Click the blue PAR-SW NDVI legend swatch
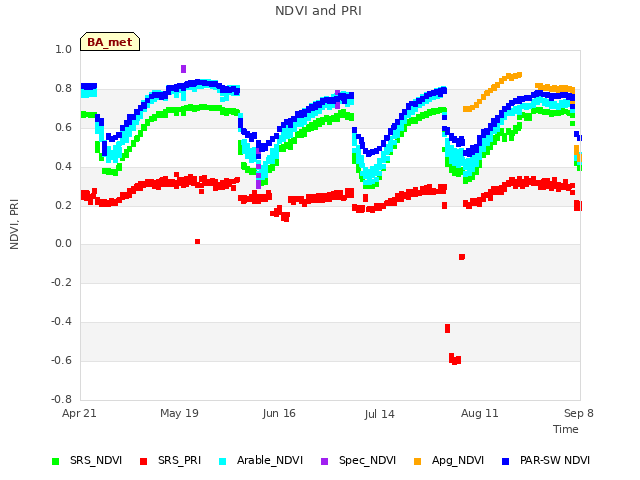 (x=505, y=461)
